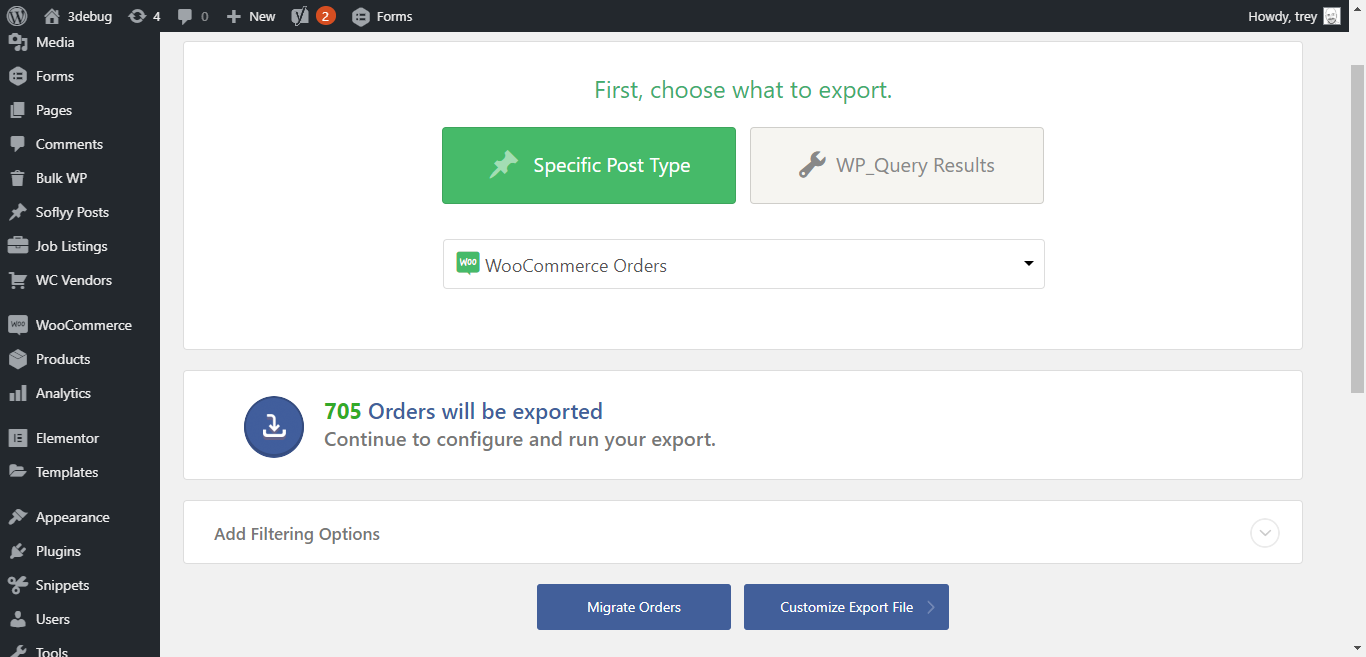Click the user avatar next to Howdy, trey

1332,16
